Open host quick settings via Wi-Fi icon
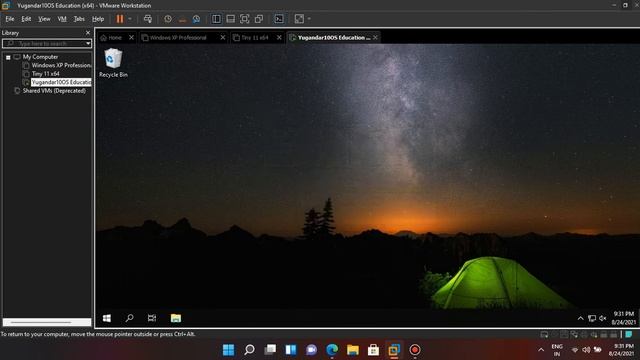Screen dimensions: 640x360 click(x=575, y=350)
